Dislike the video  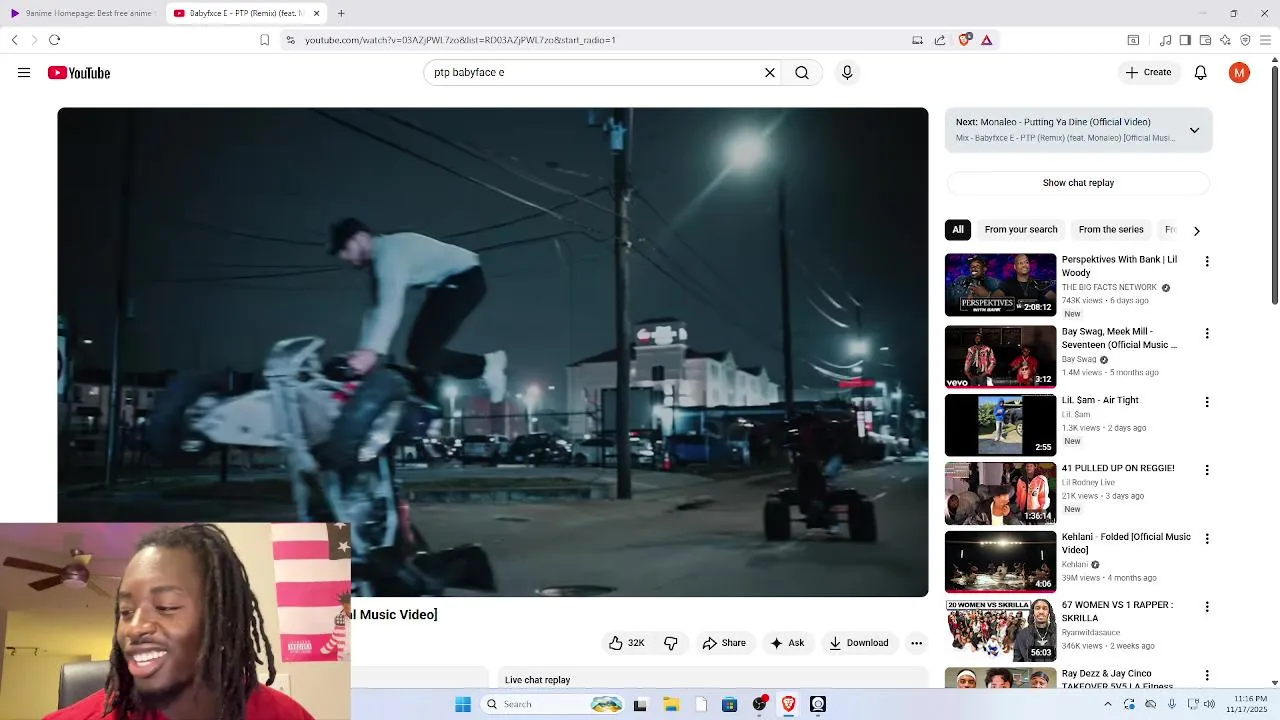coord(671,643)
